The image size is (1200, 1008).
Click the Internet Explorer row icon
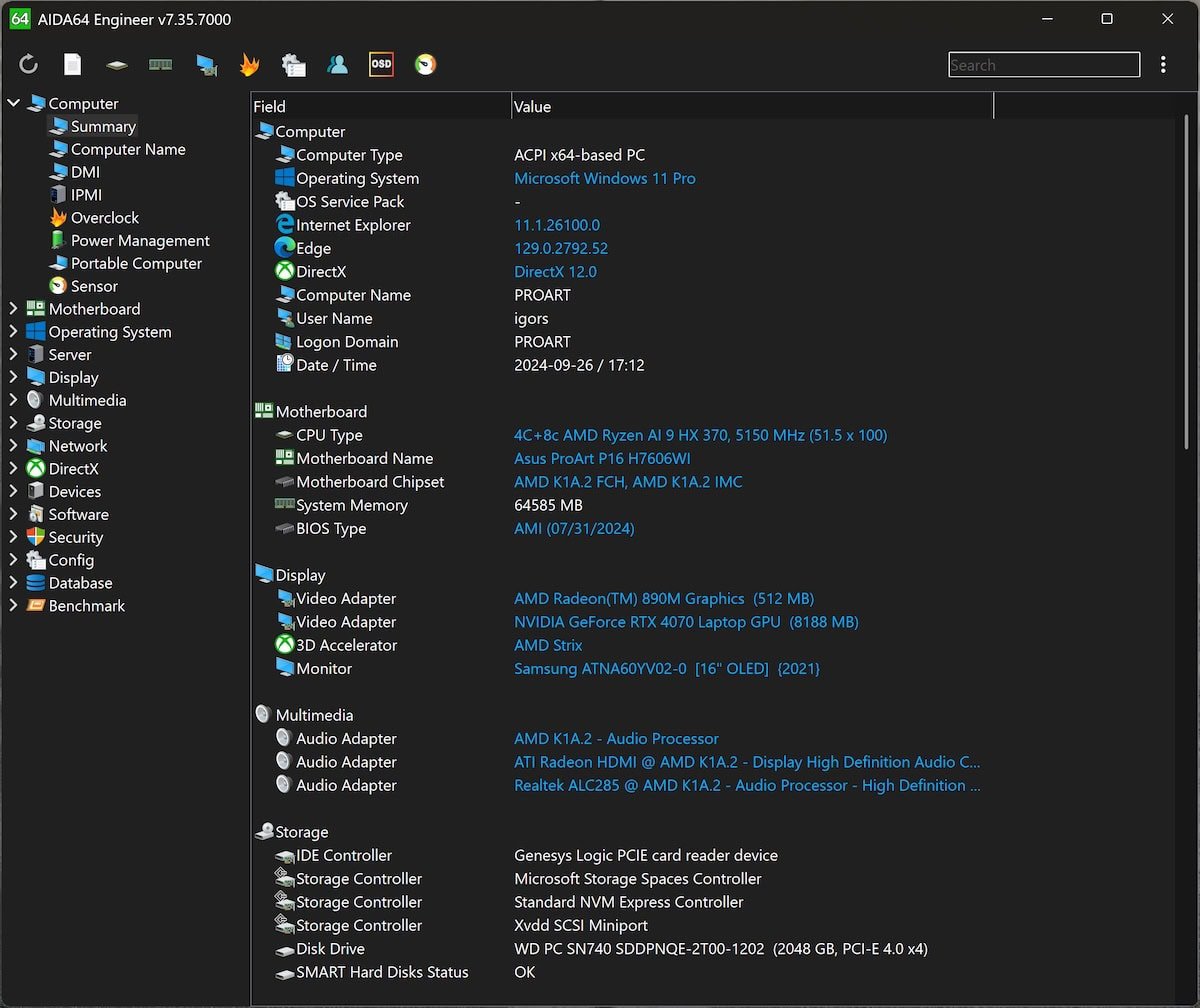click(285, 225)
